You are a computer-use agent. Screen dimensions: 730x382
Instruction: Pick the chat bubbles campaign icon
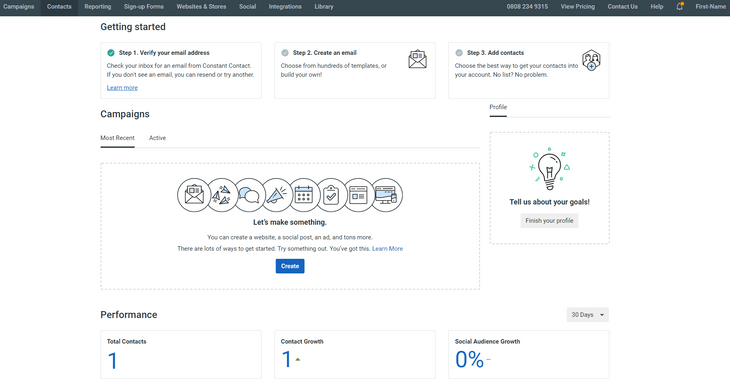(249, 195)
